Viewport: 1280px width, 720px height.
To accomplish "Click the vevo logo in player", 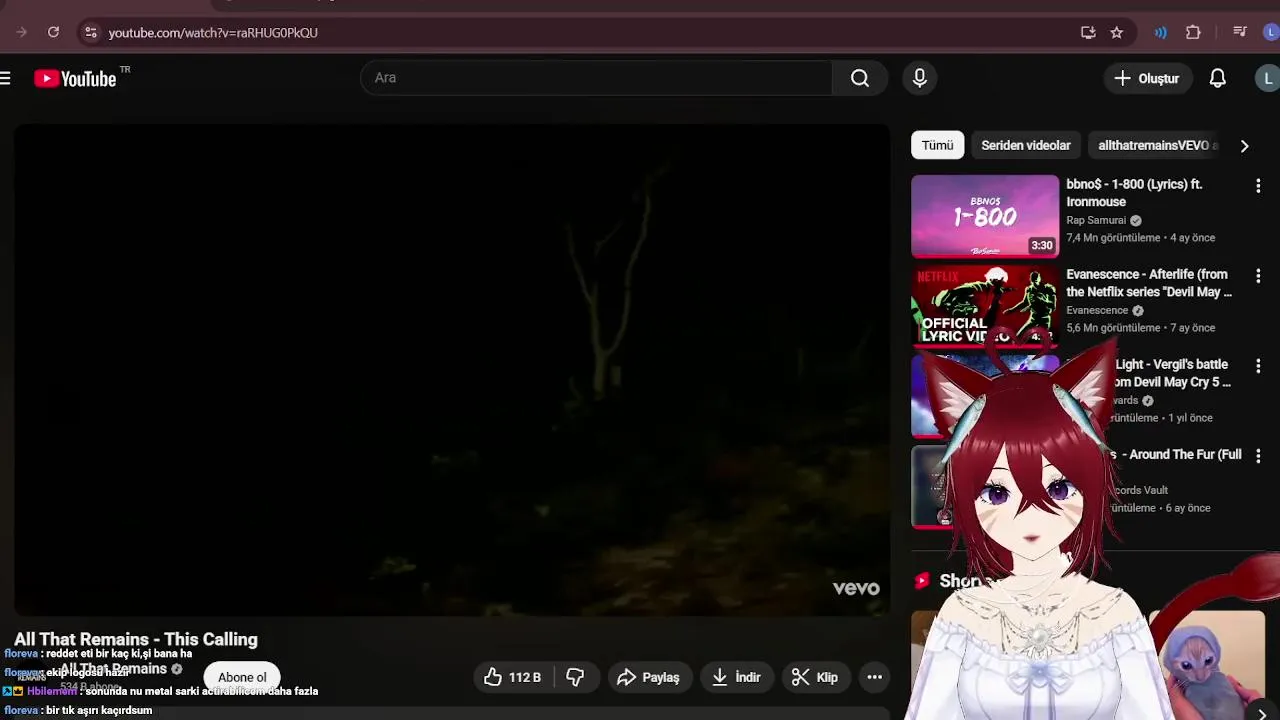I will (x=856, y=588).
